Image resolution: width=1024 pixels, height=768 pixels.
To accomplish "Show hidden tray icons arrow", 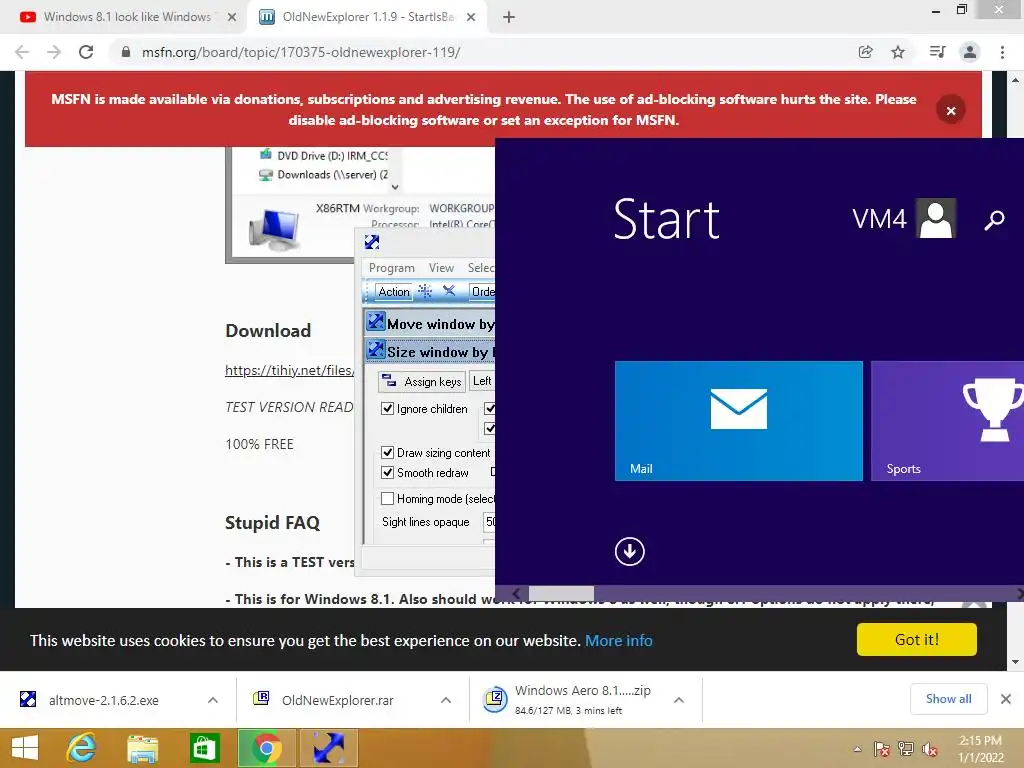I will coord(857,749).
